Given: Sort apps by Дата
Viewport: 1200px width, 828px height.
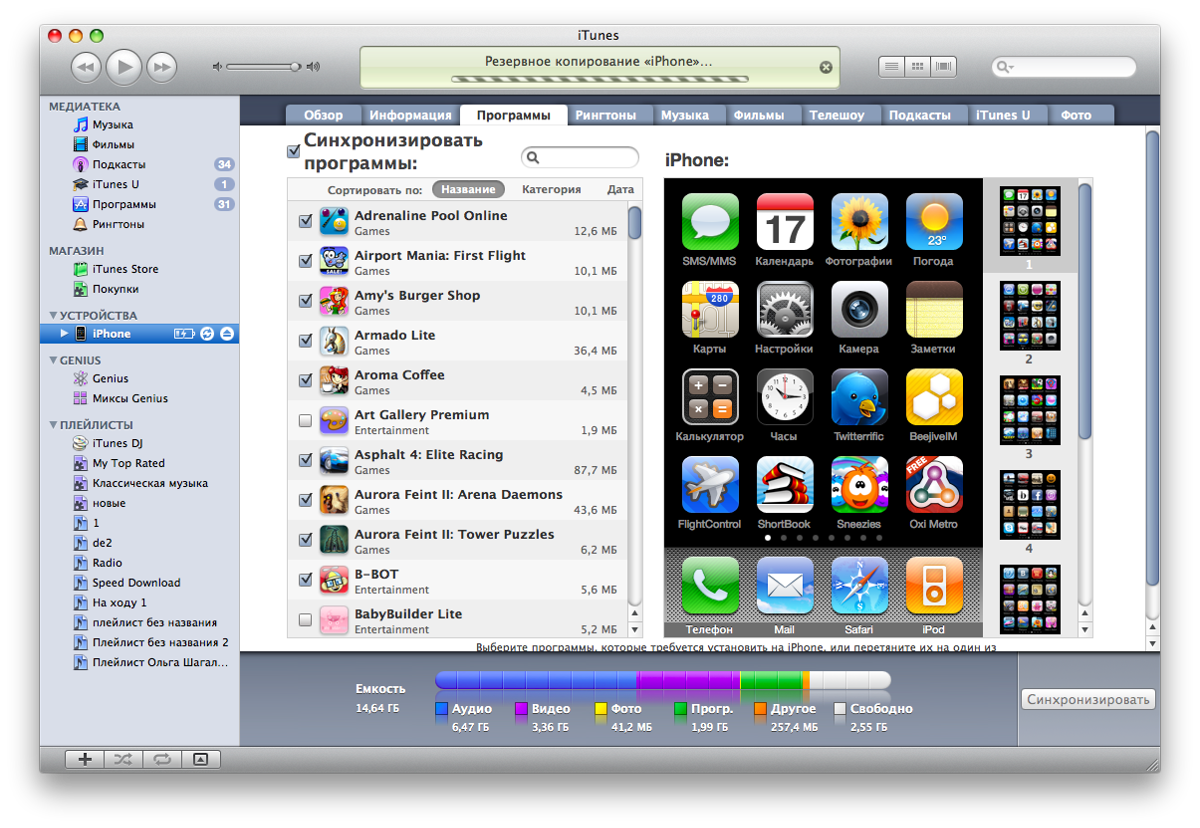Looking at the screenshot, I should 620,189.
